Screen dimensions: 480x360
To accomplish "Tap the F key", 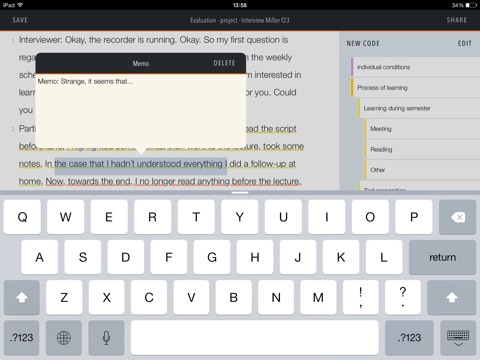I will [169, 257].
